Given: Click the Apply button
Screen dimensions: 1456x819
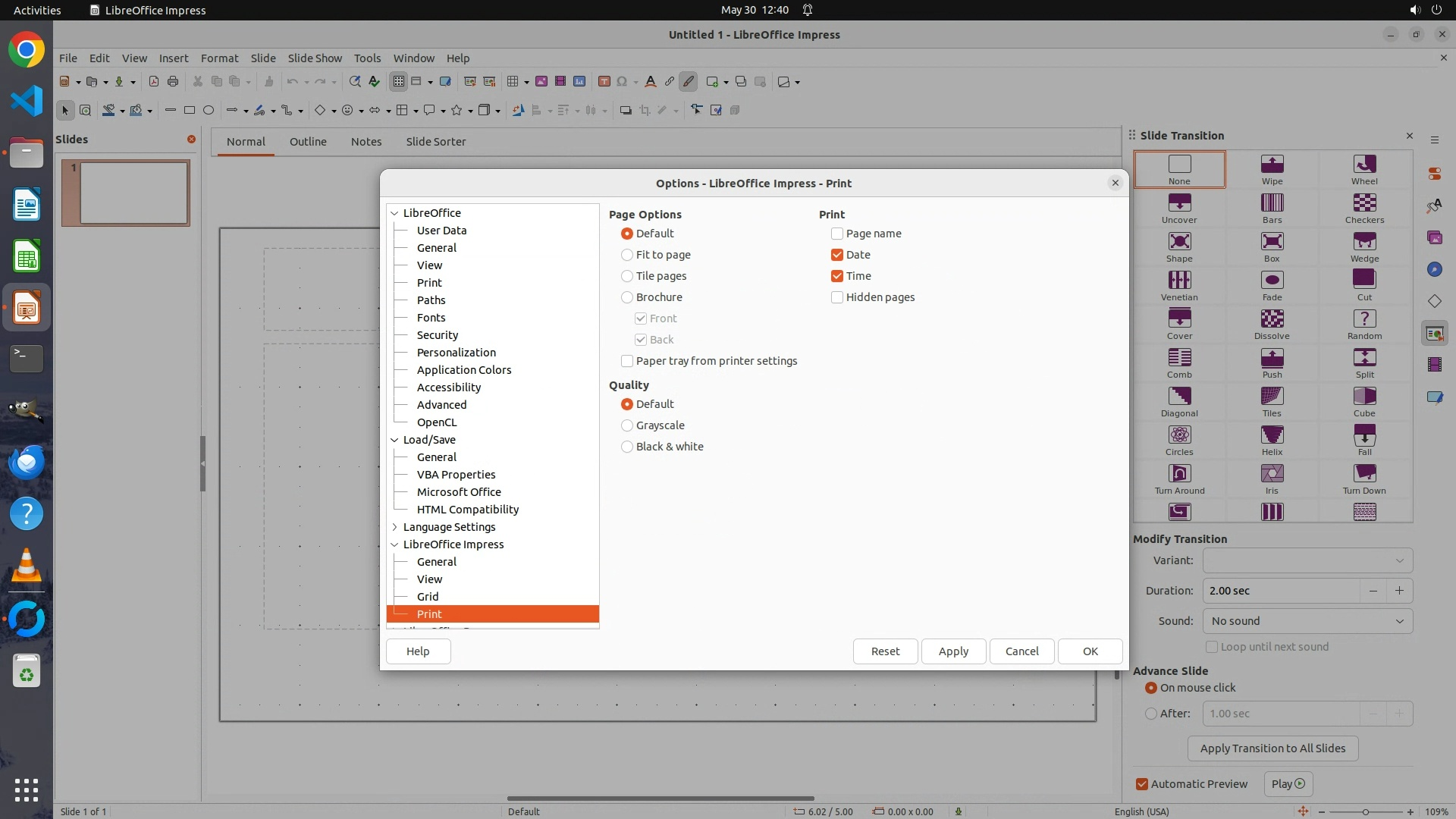Looking at the screenshot, I should point(953,651).
